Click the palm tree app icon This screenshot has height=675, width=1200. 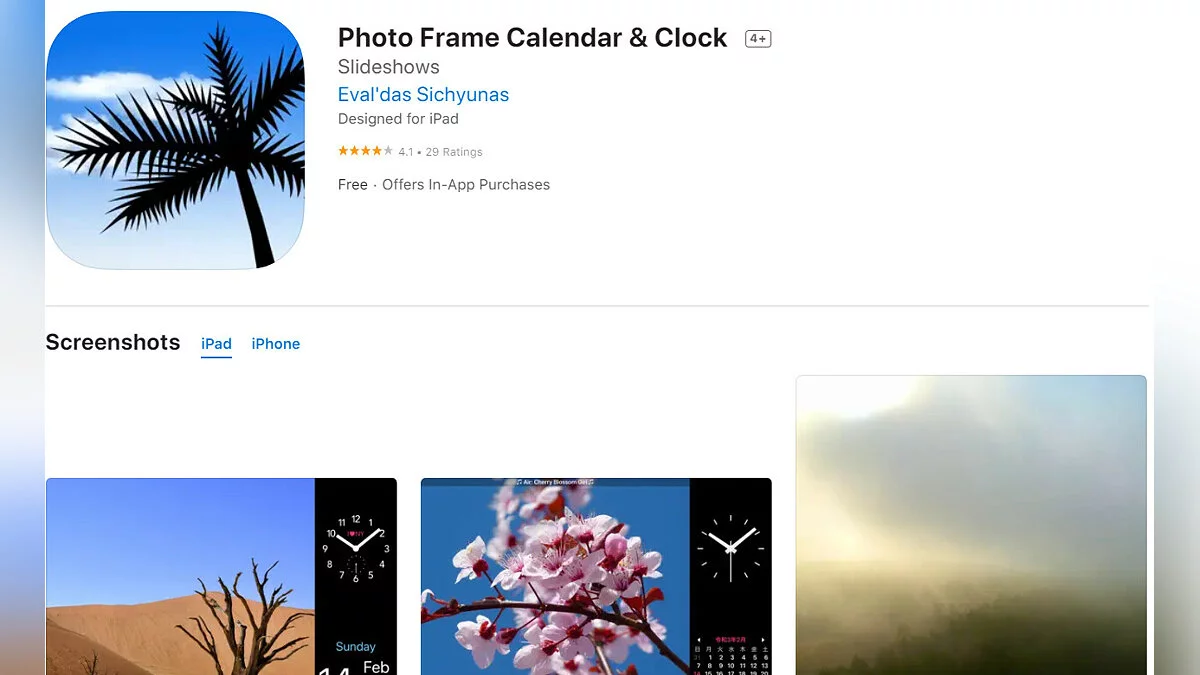point(175,140)
